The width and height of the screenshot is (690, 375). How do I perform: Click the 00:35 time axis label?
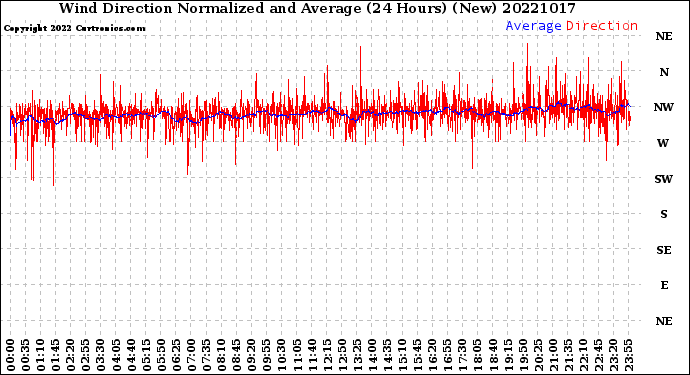pyautogui.click(x=26, y=355)
